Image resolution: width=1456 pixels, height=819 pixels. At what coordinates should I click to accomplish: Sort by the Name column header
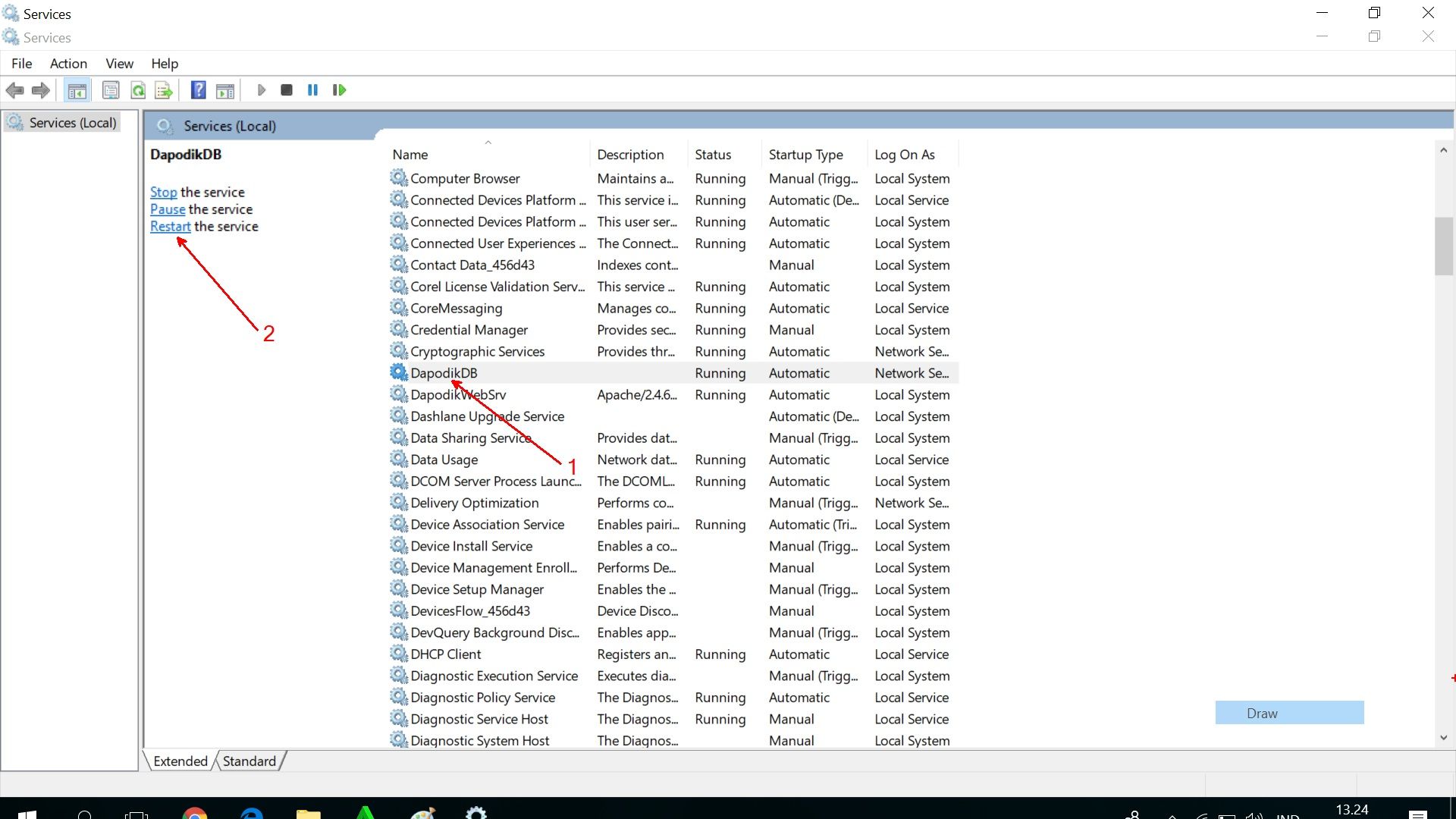coord(488,155)
